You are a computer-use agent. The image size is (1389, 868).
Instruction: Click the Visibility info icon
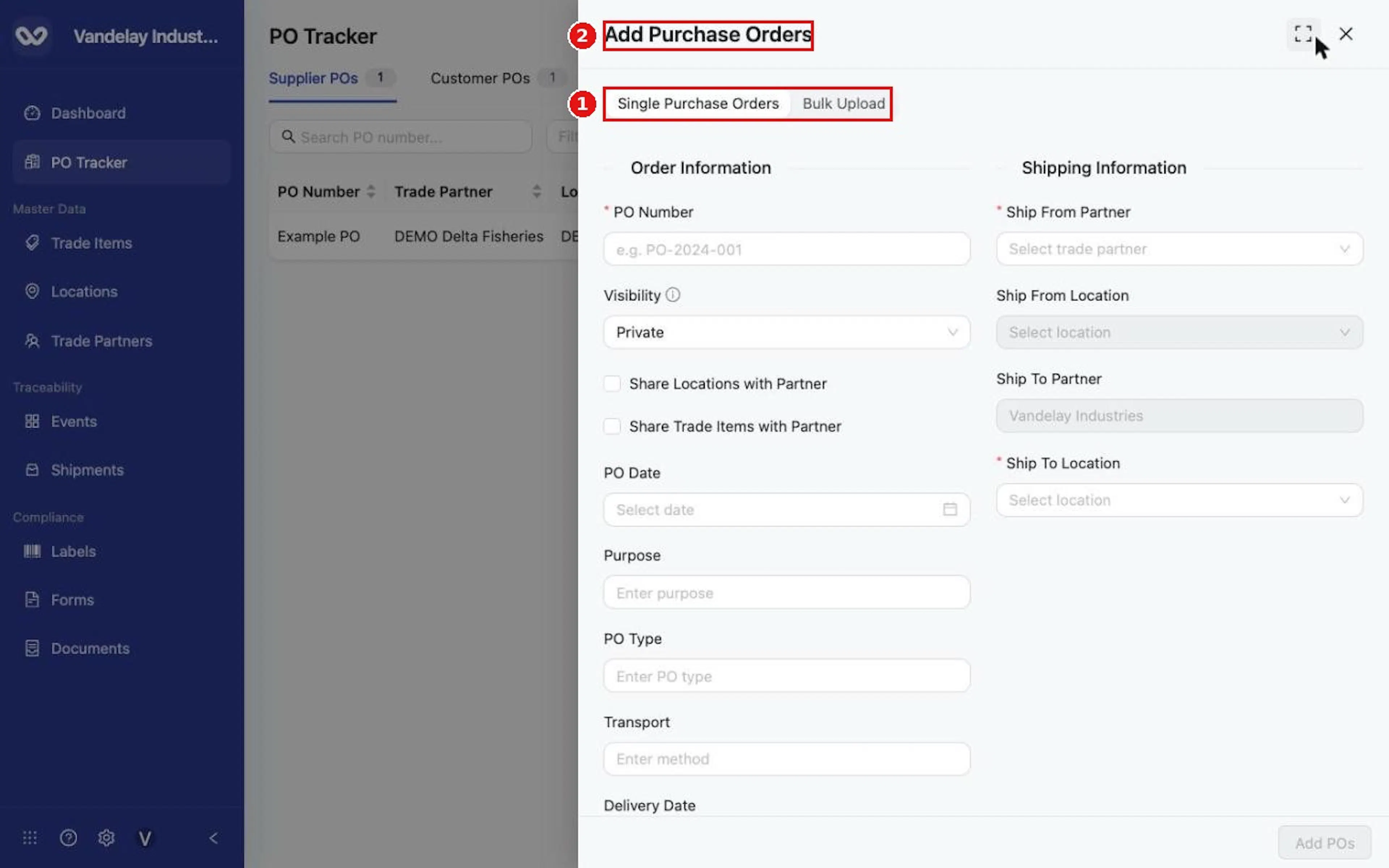673,295
